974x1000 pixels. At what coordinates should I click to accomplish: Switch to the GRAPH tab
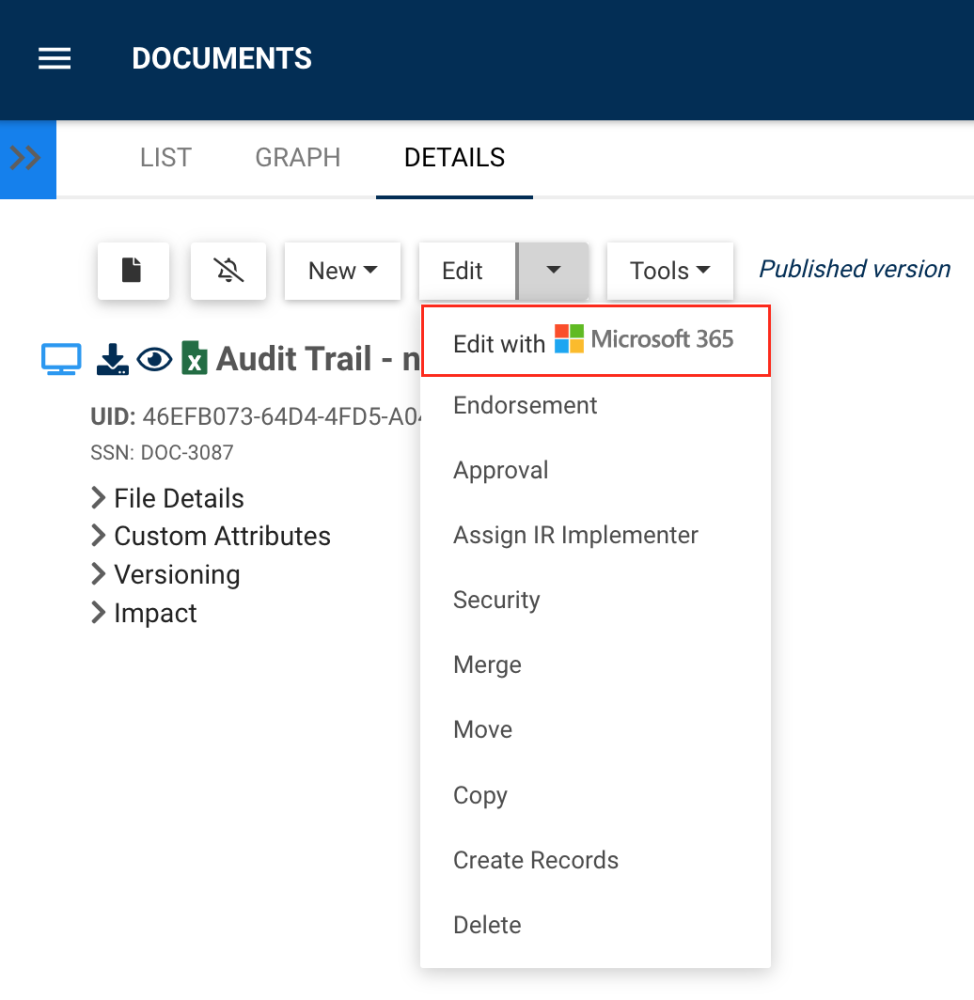(297, 157)
